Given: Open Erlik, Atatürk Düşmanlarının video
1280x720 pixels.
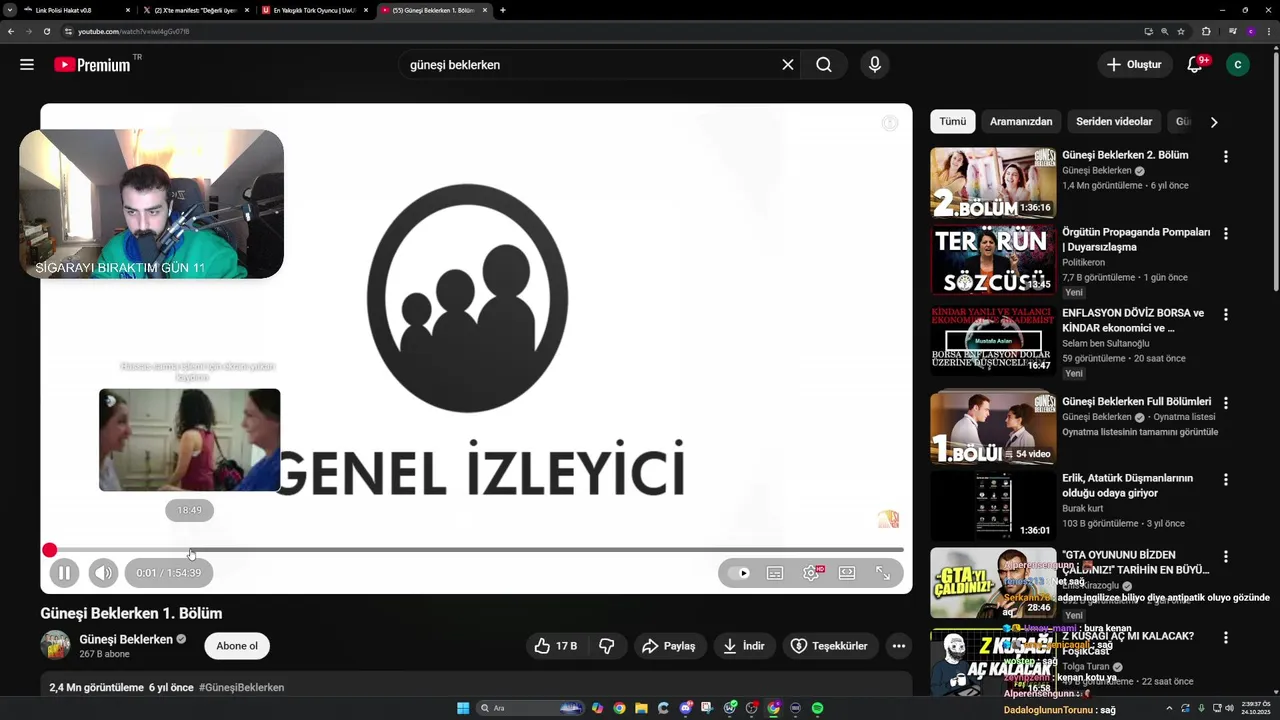Looking at the screenshot, I should 993,506.
